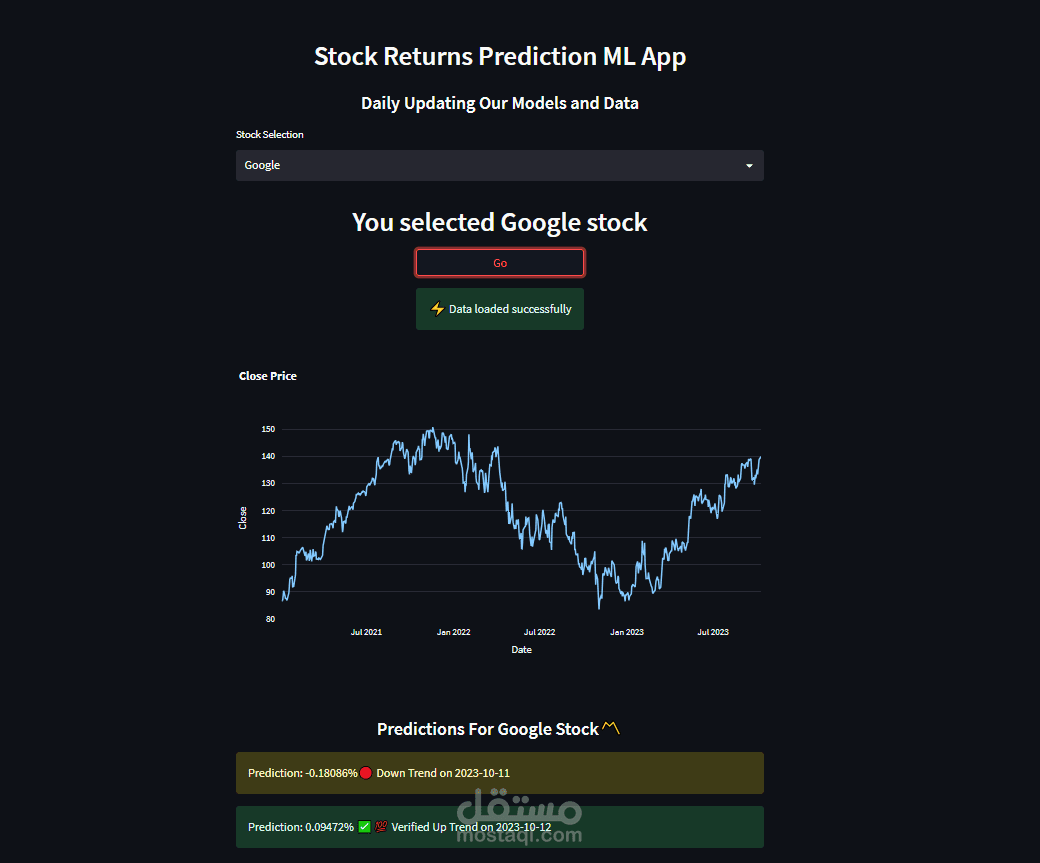1040x863 pixels.
Task: Click "Down Trend on 2023-10-11" text
Action: point(443,773)
